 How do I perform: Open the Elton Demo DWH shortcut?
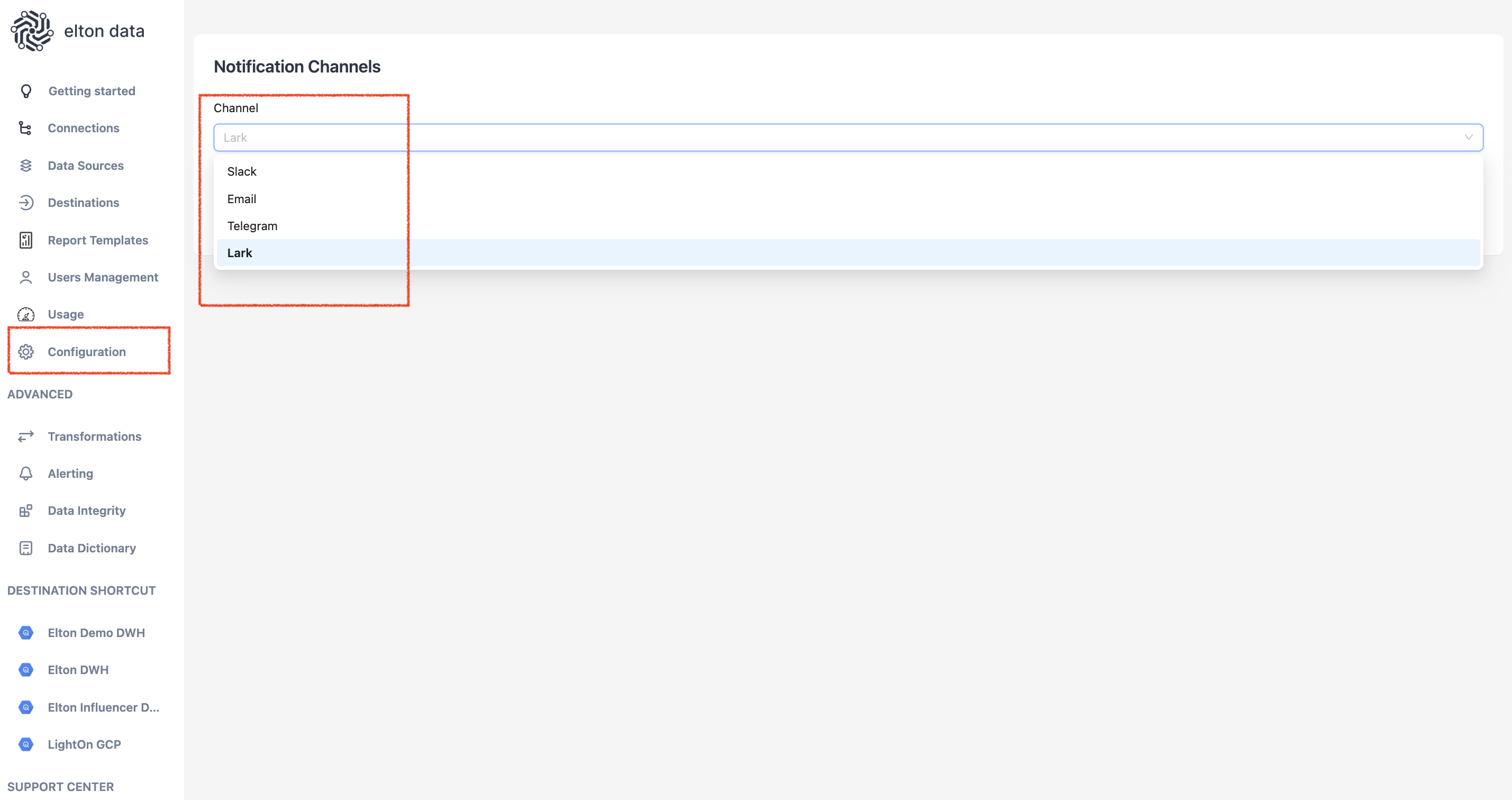point(96,633)
